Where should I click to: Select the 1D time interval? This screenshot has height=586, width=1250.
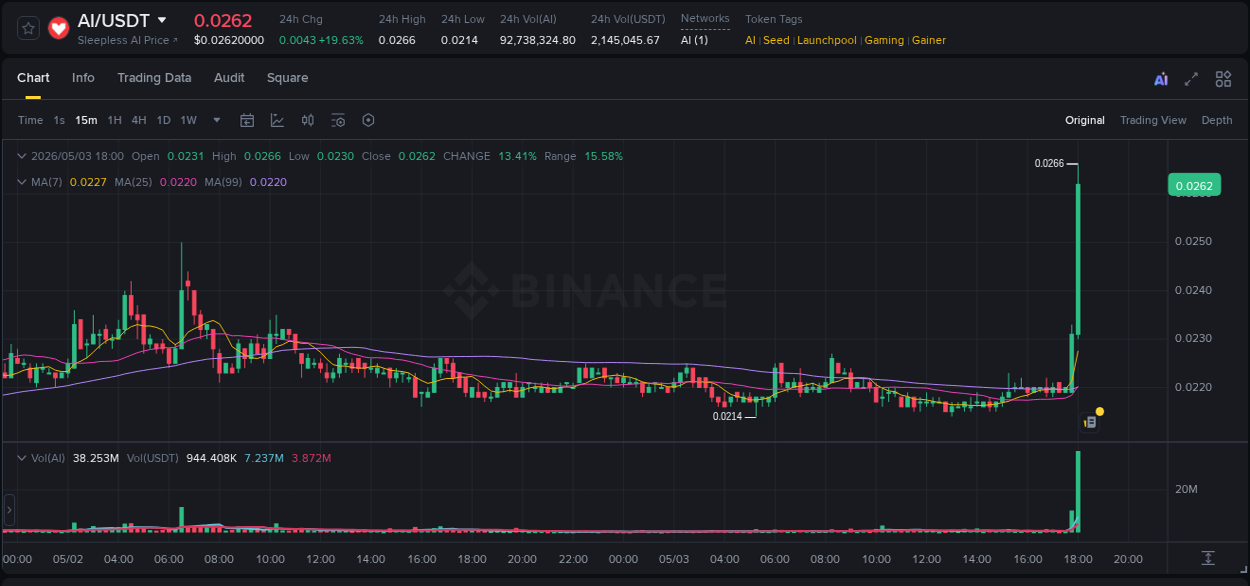(163, 120)
